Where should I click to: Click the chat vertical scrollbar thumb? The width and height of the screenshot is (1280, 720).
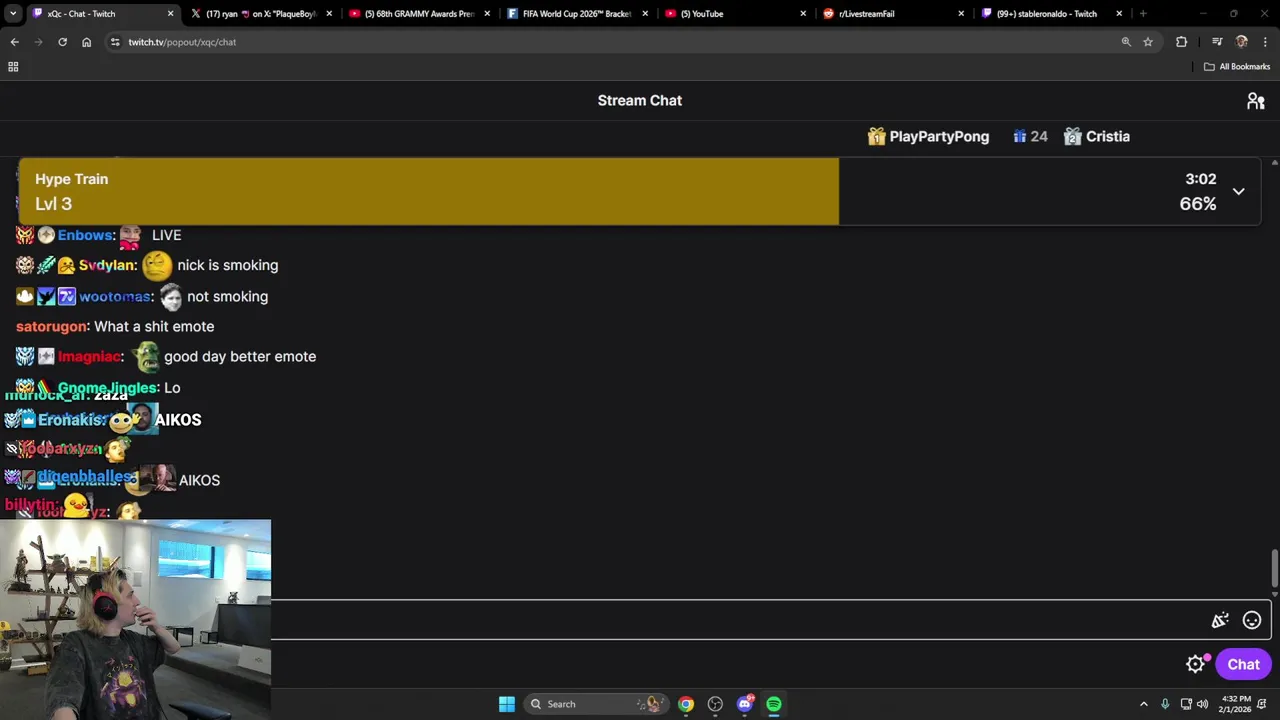1274,569
